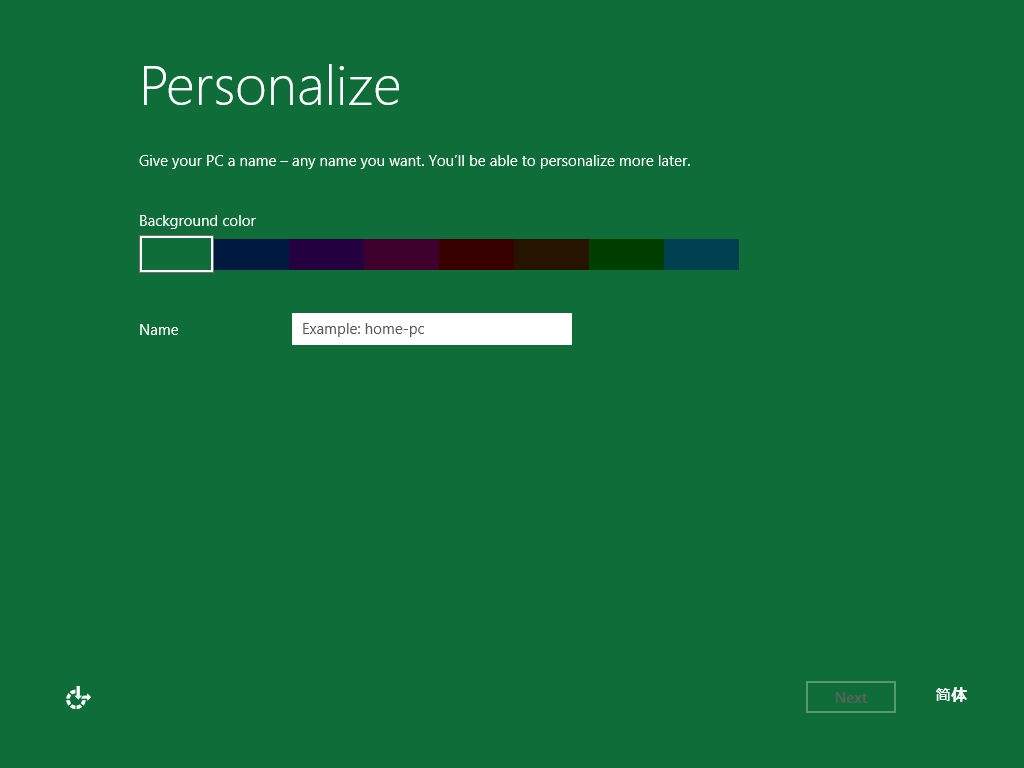The image size is (1024, 768).
Task: Click the Next button
Action: pyautogui.click(x=851, y=697)
